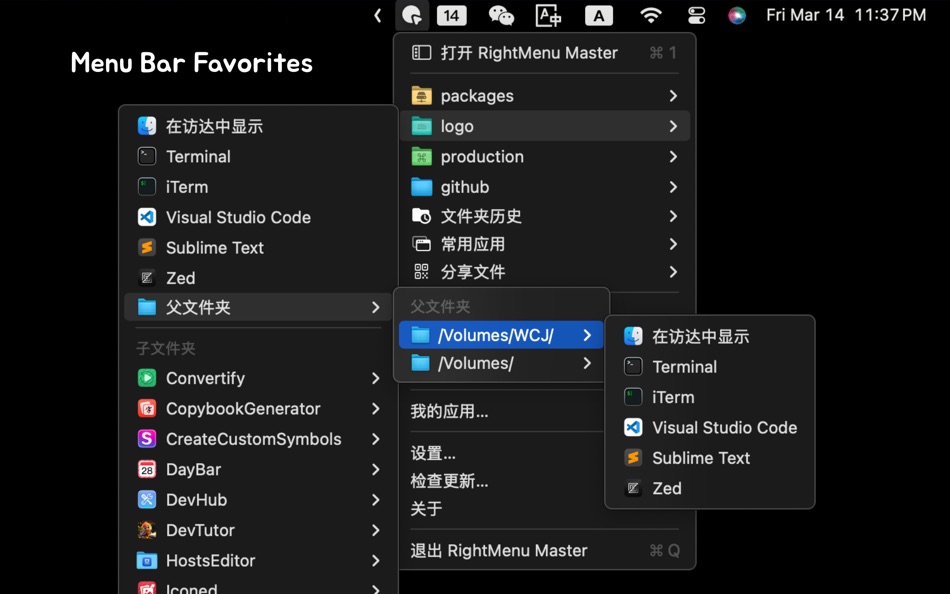Click the green production folder icon
950x594 pixels.
422,156
